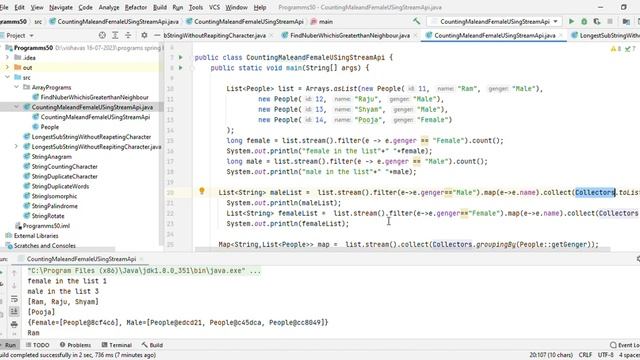
Task: Click run gutter arrow next to class declaration
Action: tap(181, 58)
